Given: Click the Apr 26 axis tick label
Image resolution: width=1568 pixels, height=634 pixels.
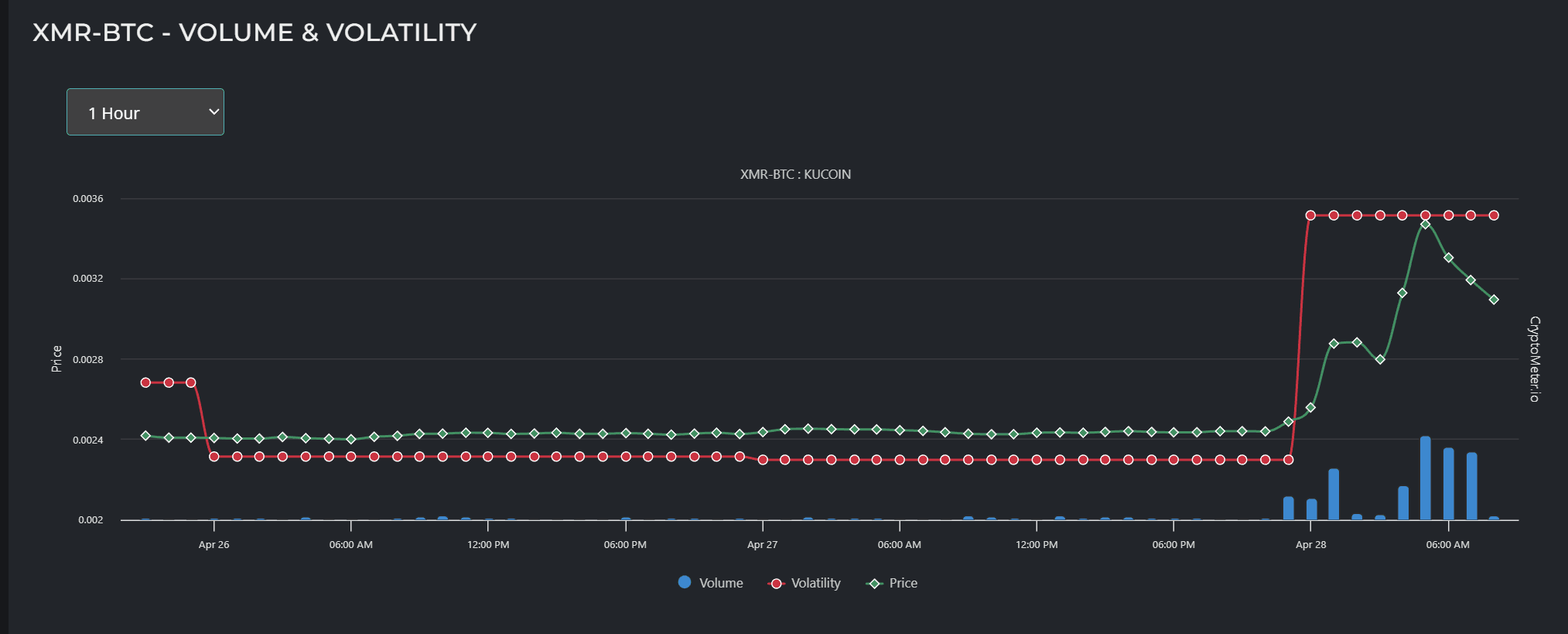Looking at the screenshot, I should [214, 544].
